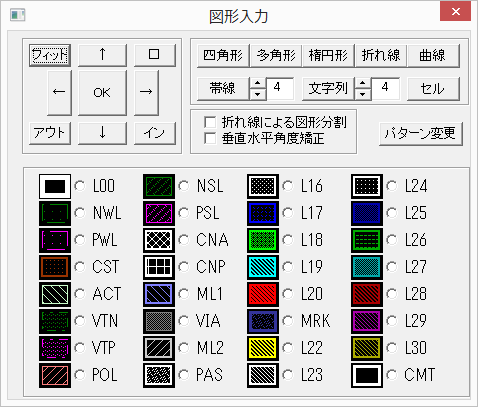Click the square window zoom button

155,55
